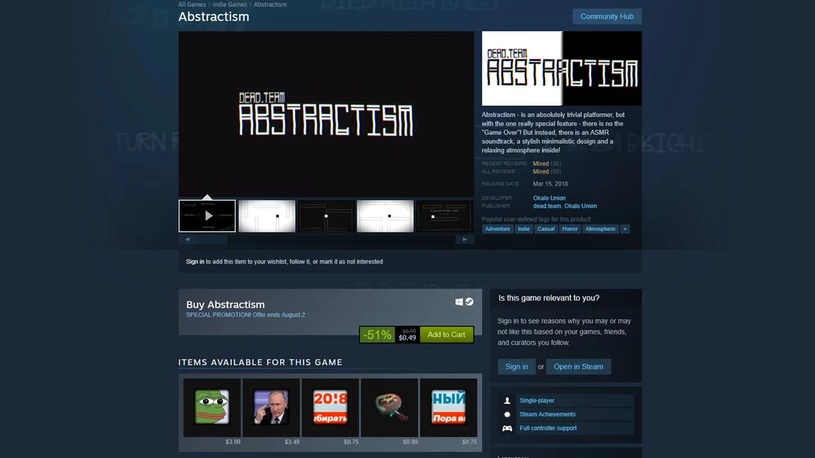This screenshot has width=815, height=458.
Task: Select the second white screenshot thumbnail
Action: pos(267,216)
